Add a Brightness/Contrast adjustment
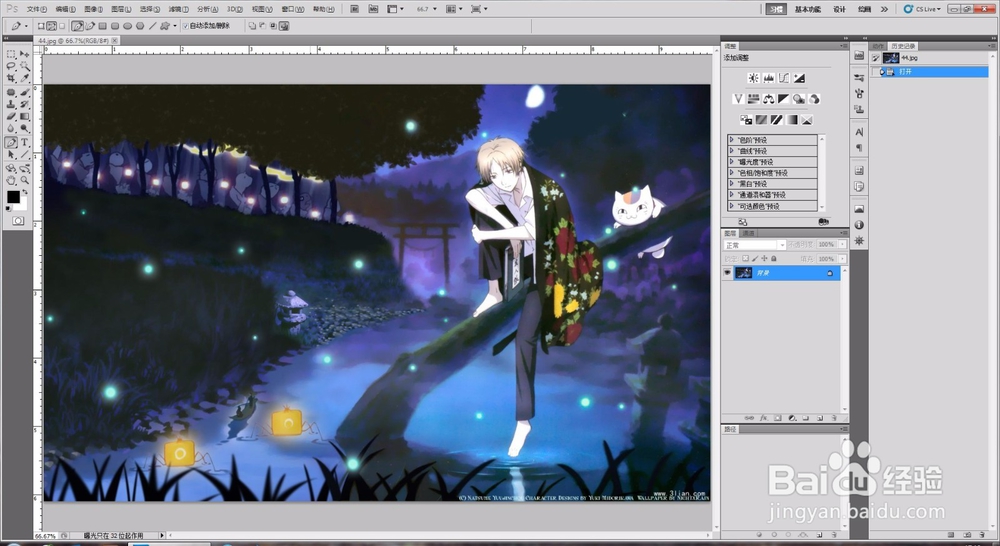 [x=754, y=78]
